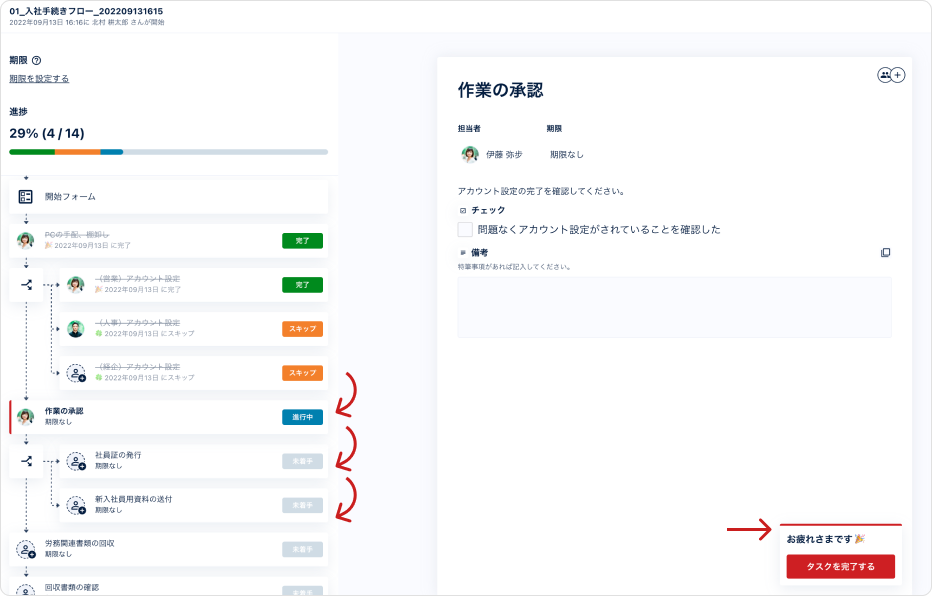Screen dimensions: 932x596
Task: Click the 進行中 status badge
Action: 303,417
